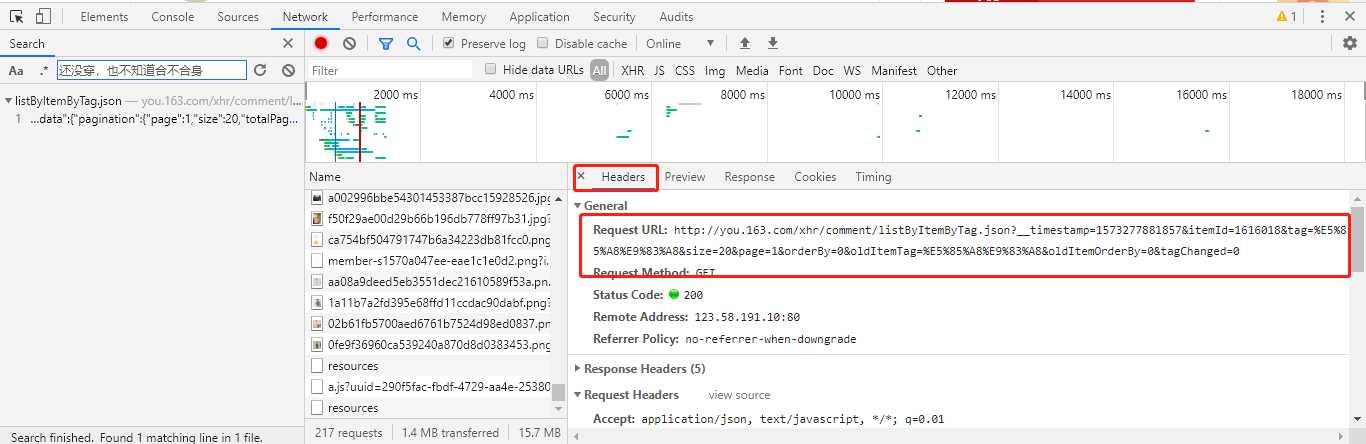Open the Response detail tab
The height and width of the screenshot is (444, 1366).
(x=750, y=177)
